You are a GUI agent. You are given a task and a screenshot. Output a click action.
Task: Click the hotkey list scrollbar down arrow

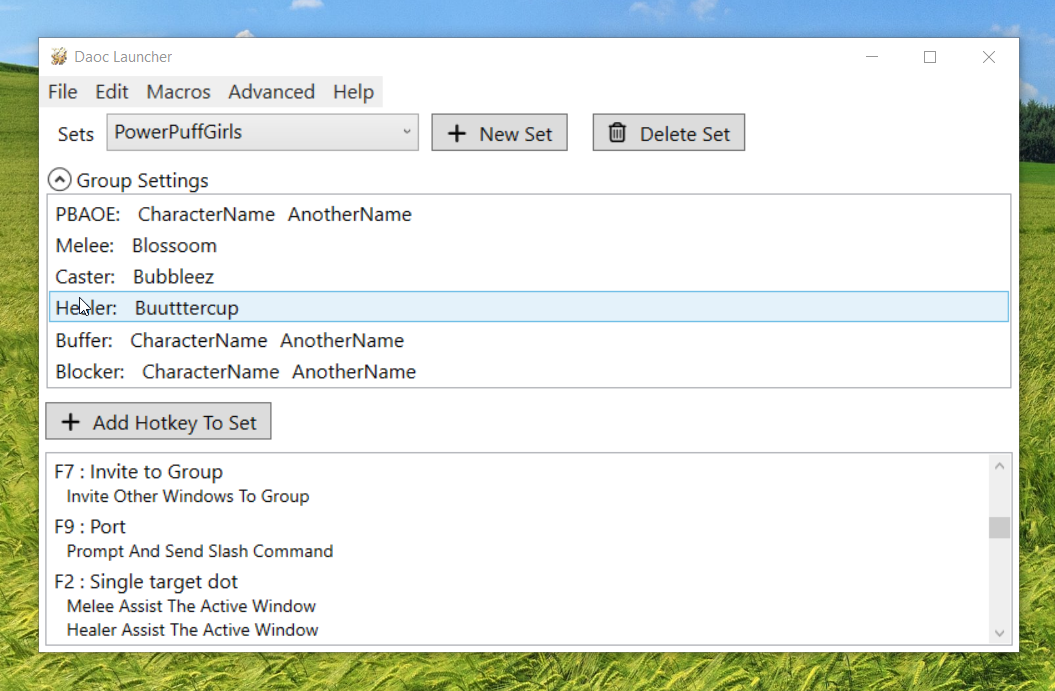pyautogui.click(x=1000, y=633)
